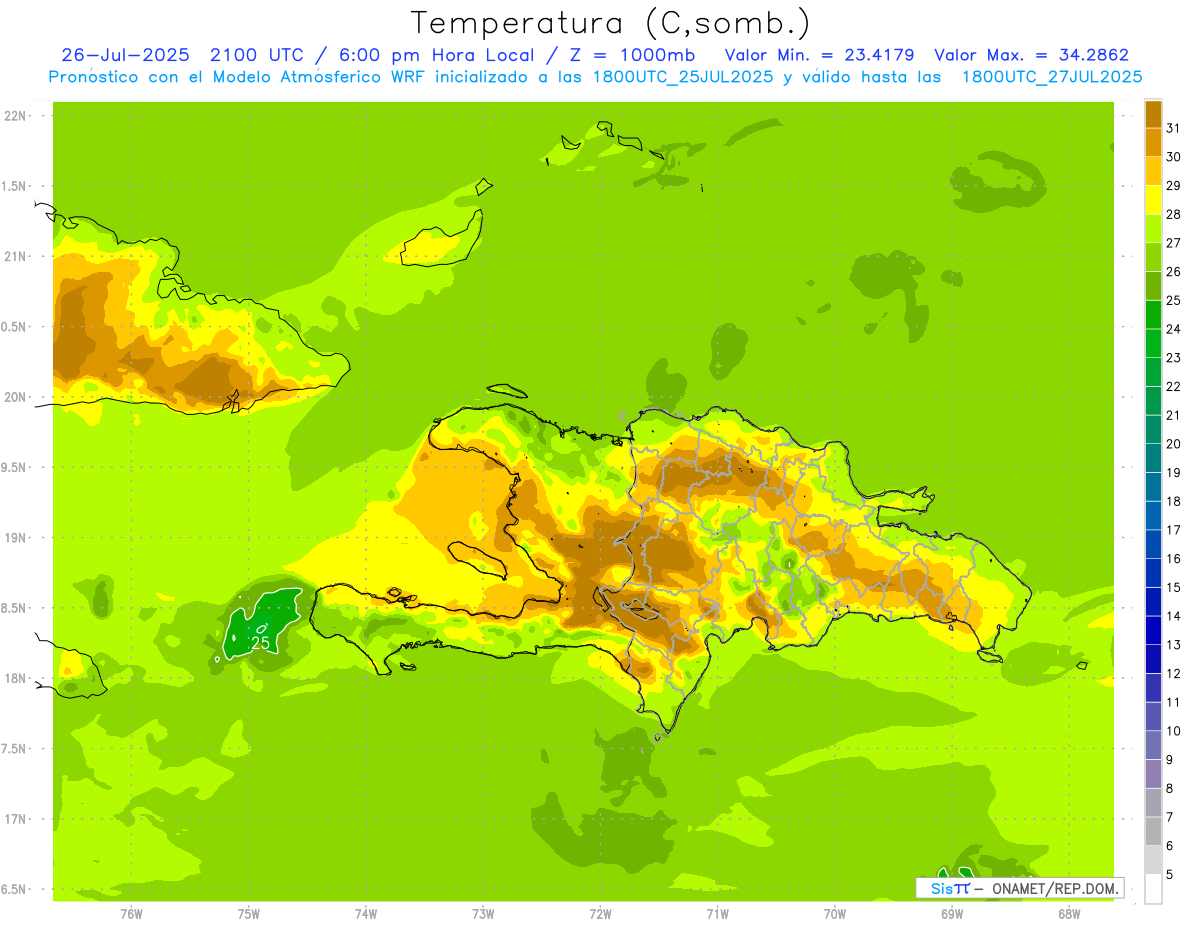Click the "71W" longitude axis label
The image size is (1200, 927).
[717, 913]
